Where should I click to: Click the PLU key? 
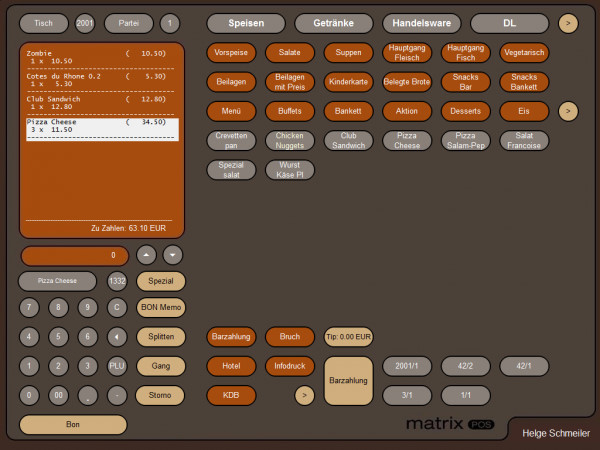coord(117,366)
